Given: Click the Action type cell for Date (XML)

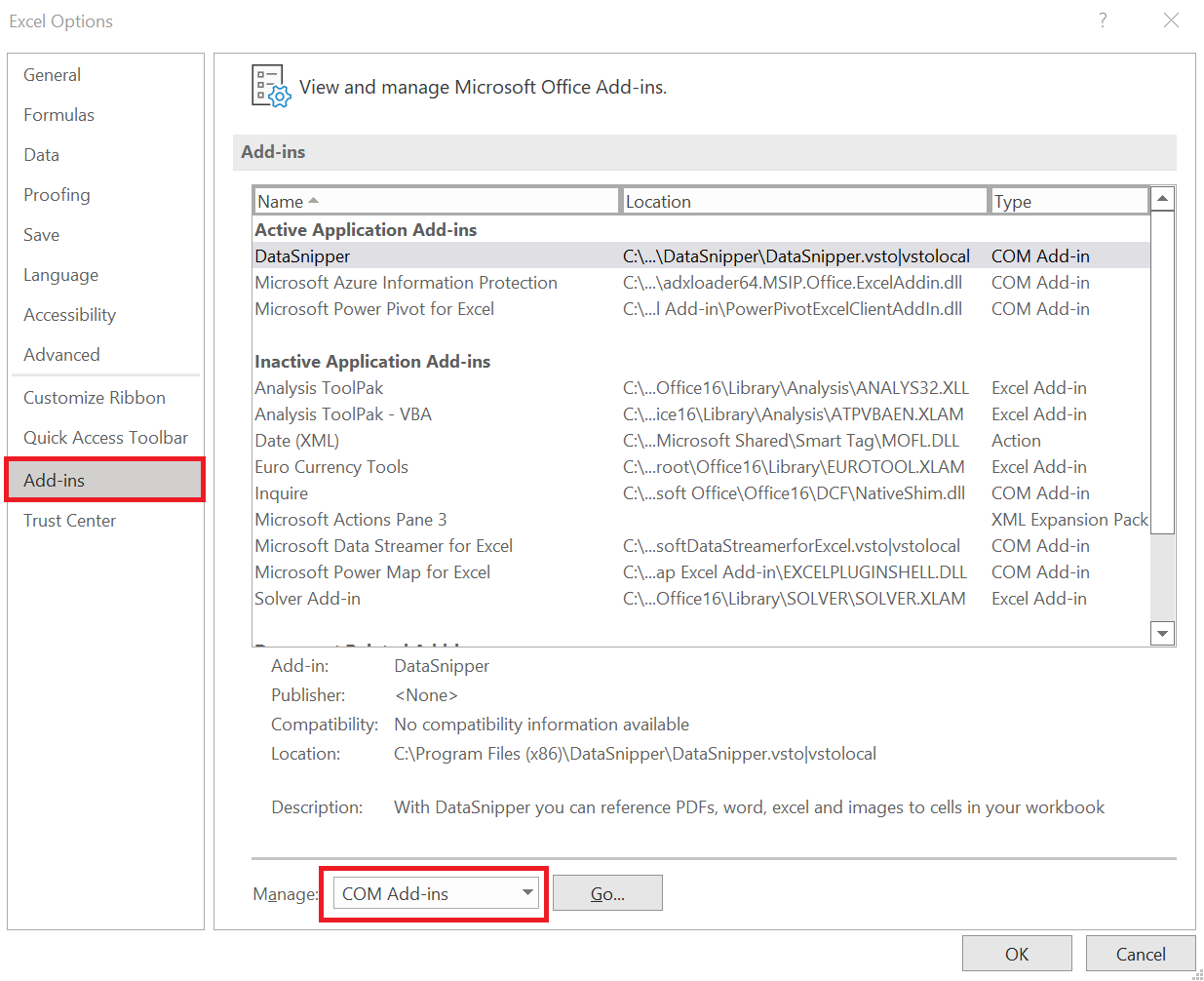Looking at the screenshot, I should (x=1016, y=440).
